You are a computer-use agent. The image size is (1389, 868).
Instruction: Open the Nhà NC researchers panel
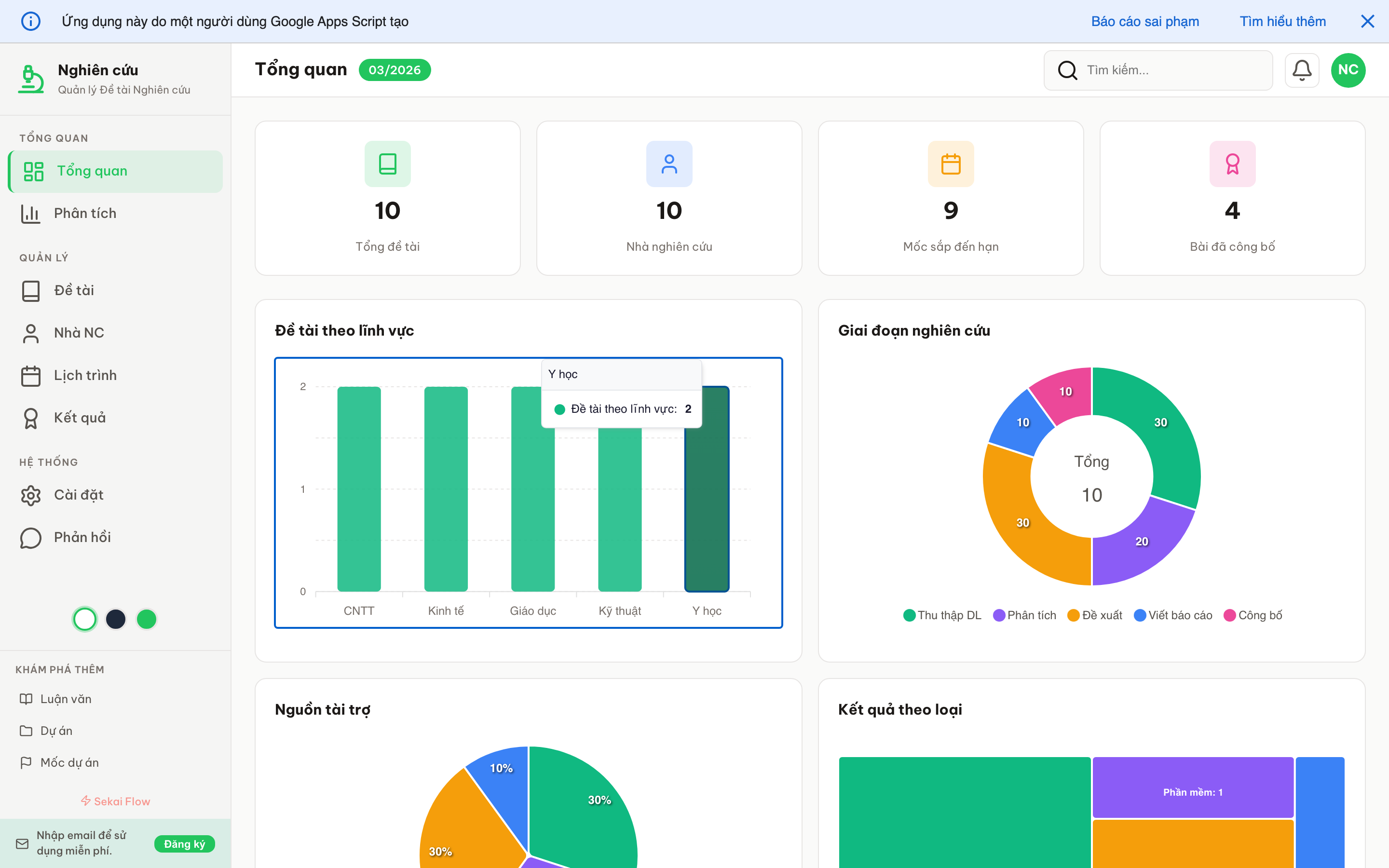tap(79, 332)
